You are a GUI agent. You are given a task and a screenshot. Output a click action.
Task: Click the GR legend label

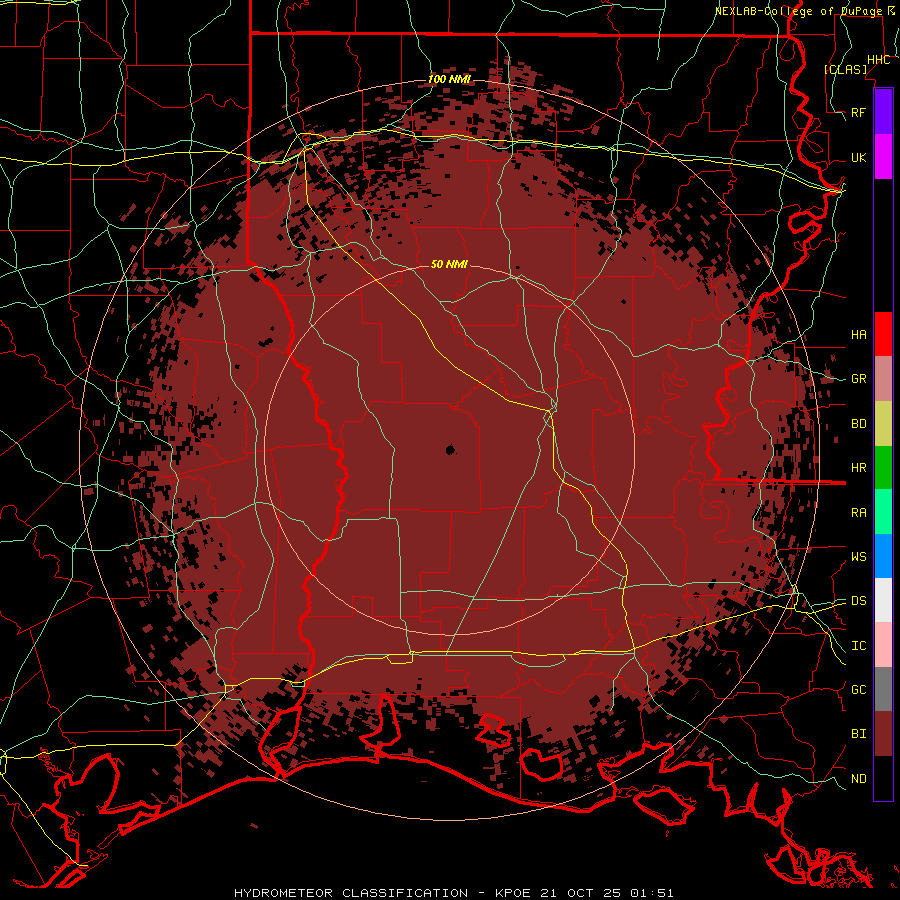tap(858, 379)
